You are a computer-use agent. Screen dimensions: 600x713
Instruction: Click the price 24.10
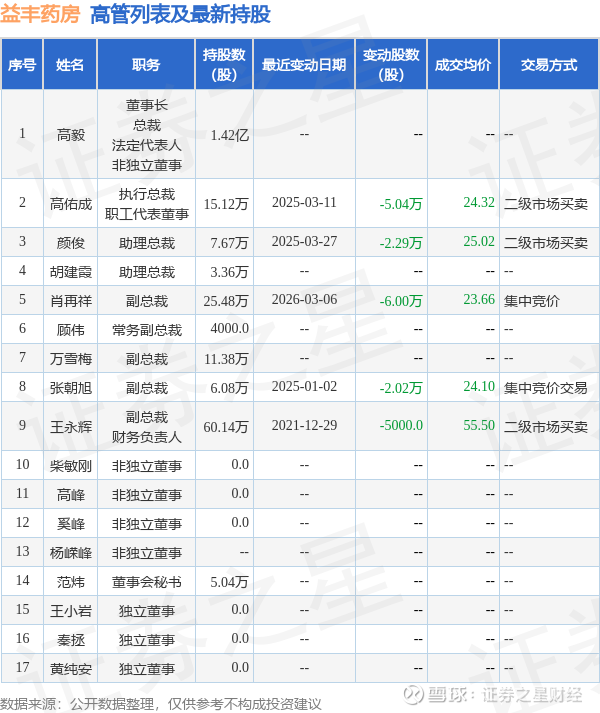pos(479,387)
